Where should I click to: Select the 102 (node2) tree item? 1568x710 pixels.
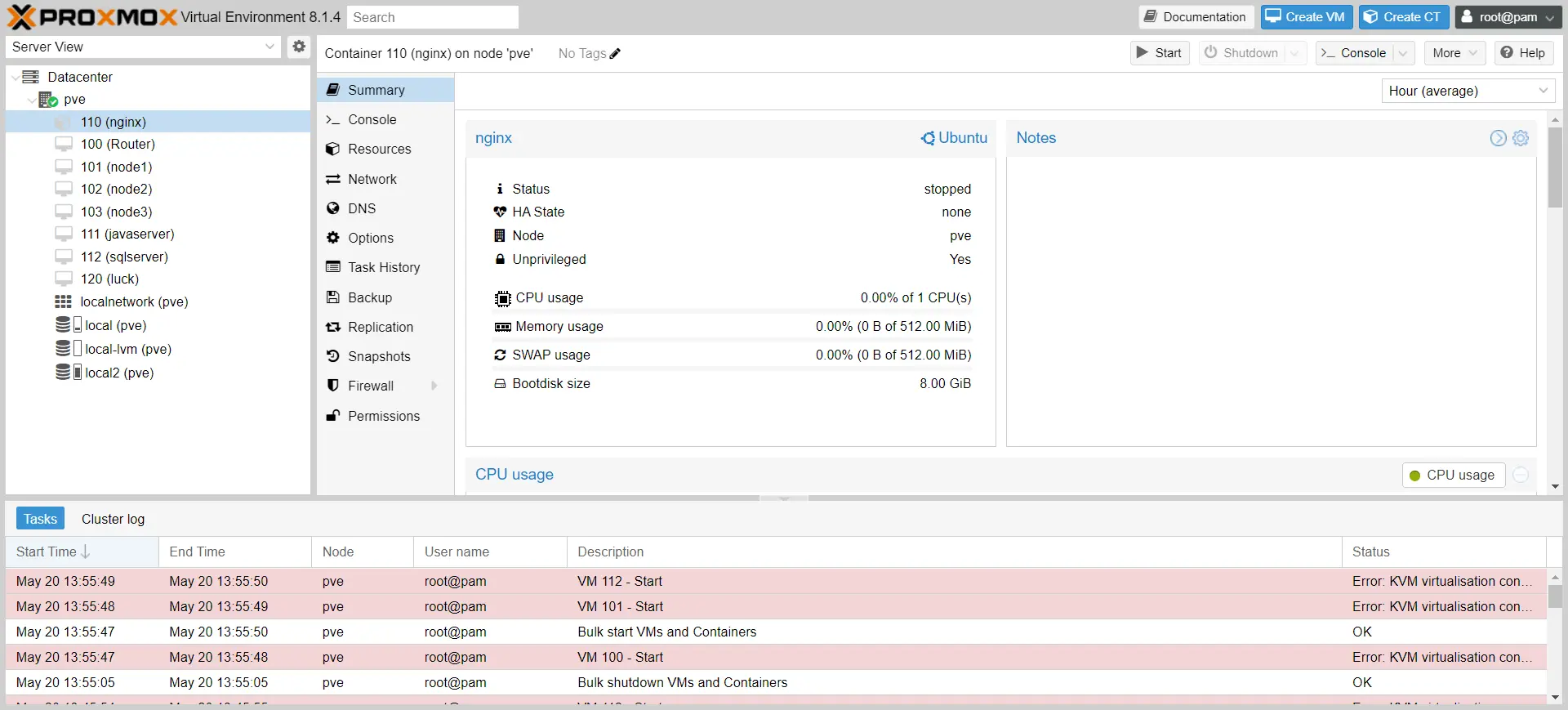158,189
